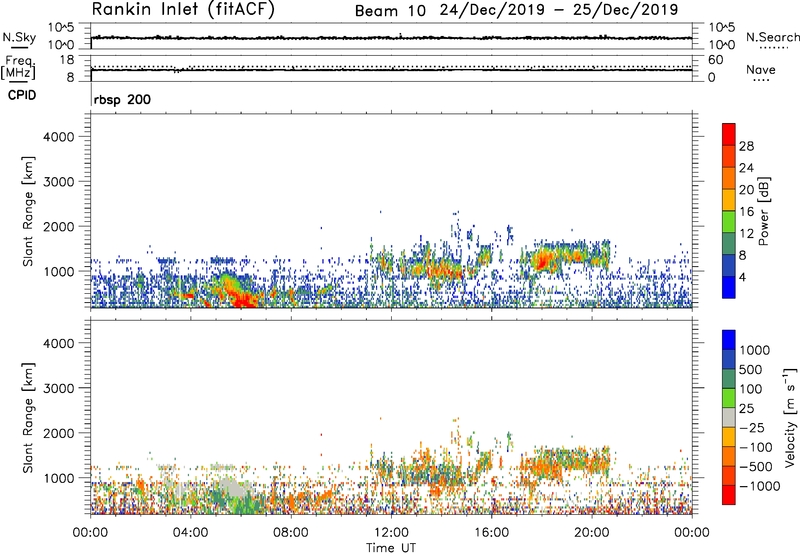The width and height of the screenshot is (800, 554).
Task: Click the '08:00' time axis label
Action: (x=291, y=533)
